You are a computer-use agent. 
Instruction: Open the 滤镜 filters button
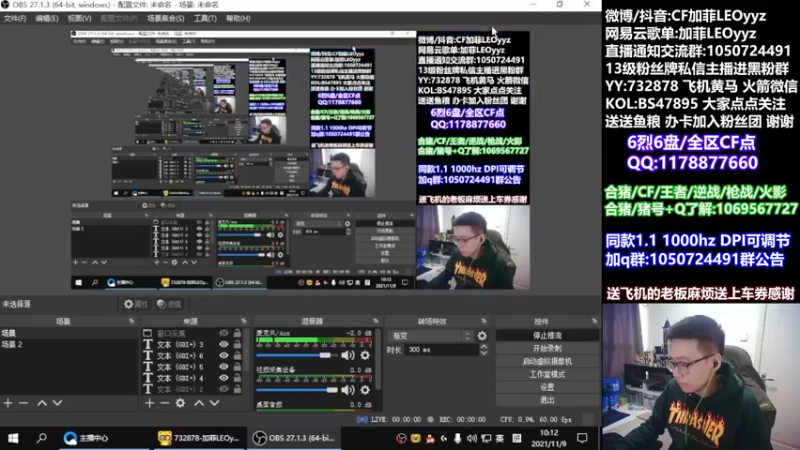[169, 304]
